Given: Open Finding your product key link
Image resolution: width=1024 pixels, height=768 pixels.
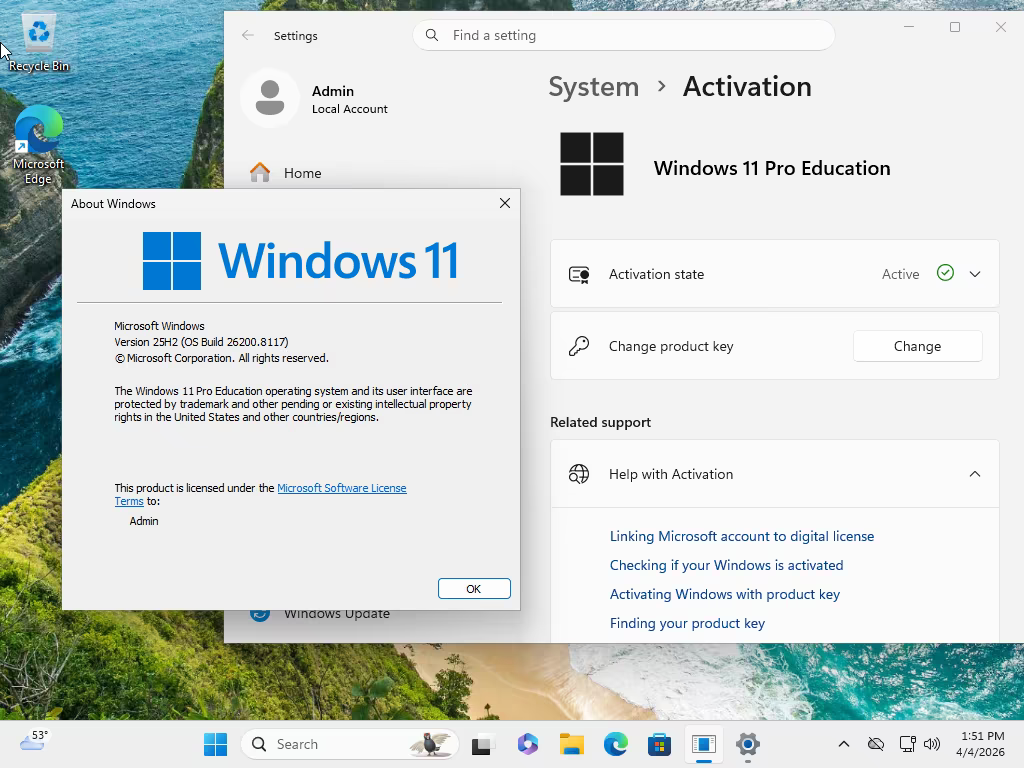Looking at the screenshot, I should pyautogui.click(x=687, y=623).
